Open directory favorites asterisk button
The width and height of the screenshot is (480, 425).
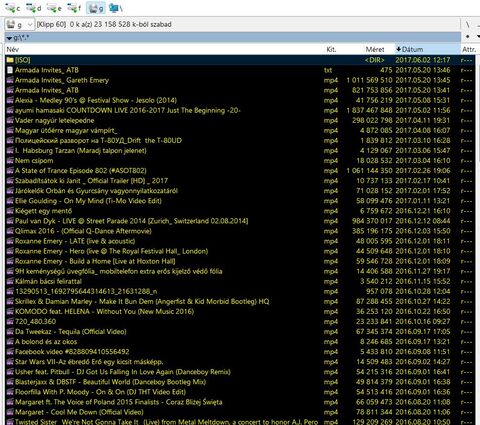(468, 37)
